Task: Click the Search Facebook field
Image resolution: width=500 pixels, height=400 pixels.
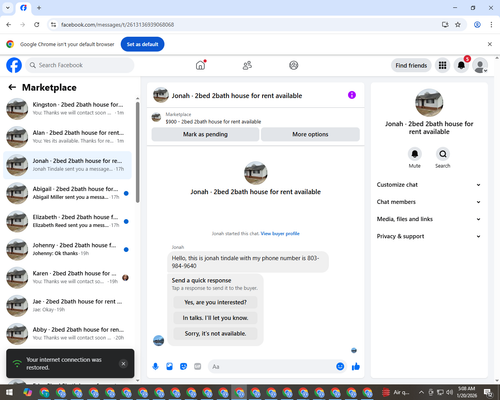Action: [x=80, y=65]
